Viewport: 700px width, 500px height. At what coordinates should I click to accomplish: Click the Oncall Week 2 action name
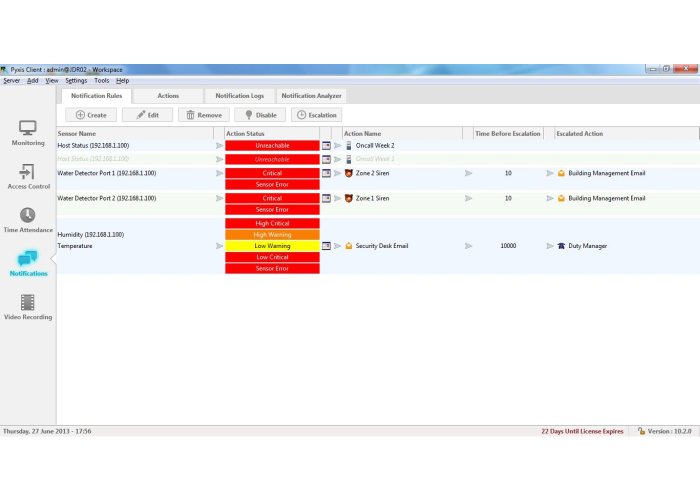(375, 146)
